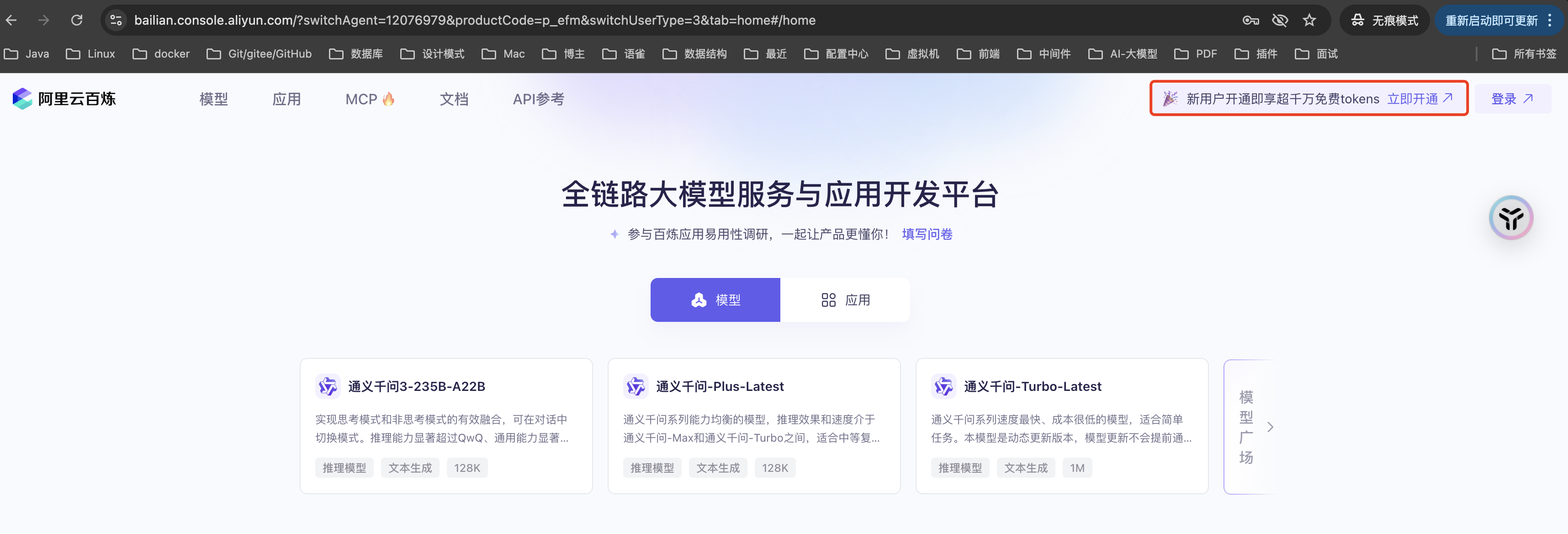1568x534 pixels.
Task: Click the 立即开通 link in the banner
Action: [1414, 98]
